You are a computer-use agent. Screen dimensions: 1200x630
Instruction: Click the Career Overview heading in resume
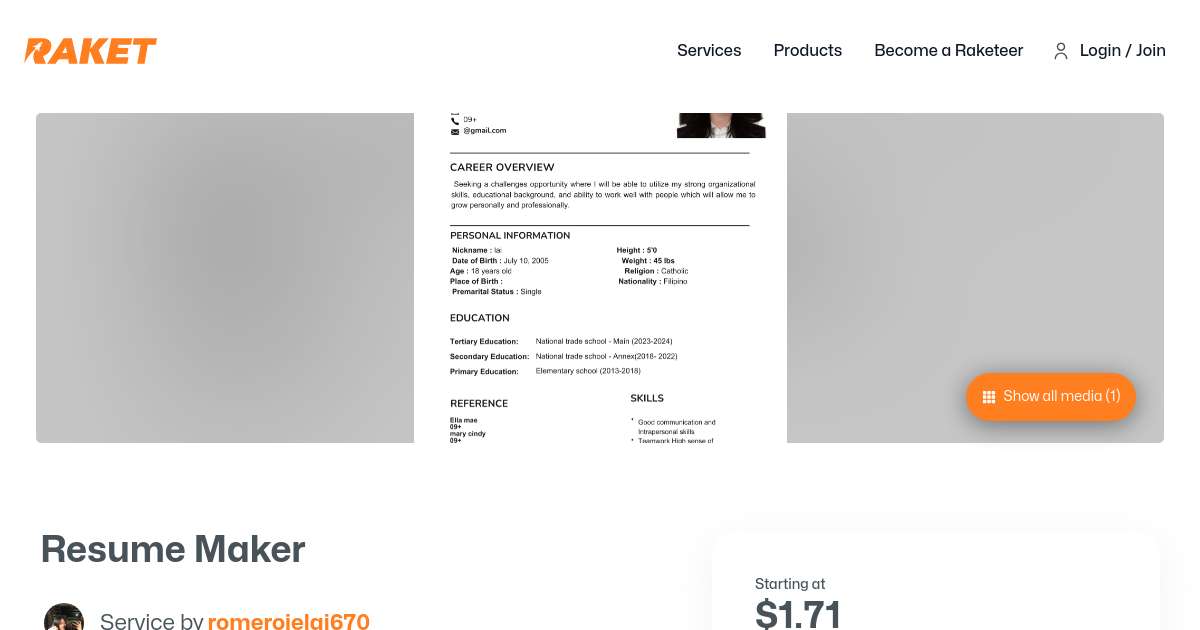click(502, 167)
